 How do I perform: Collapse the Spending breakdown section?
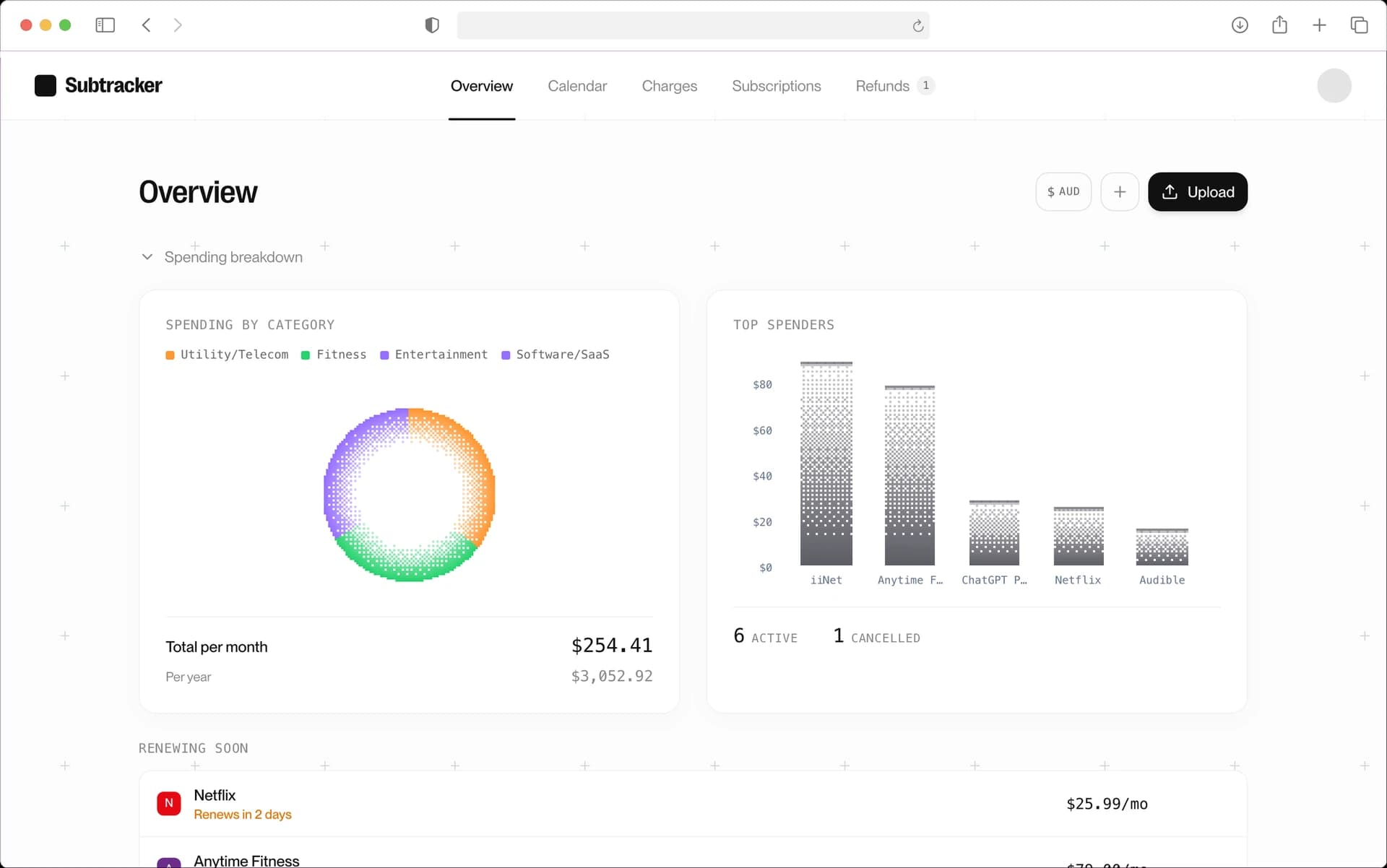(222, 257)
